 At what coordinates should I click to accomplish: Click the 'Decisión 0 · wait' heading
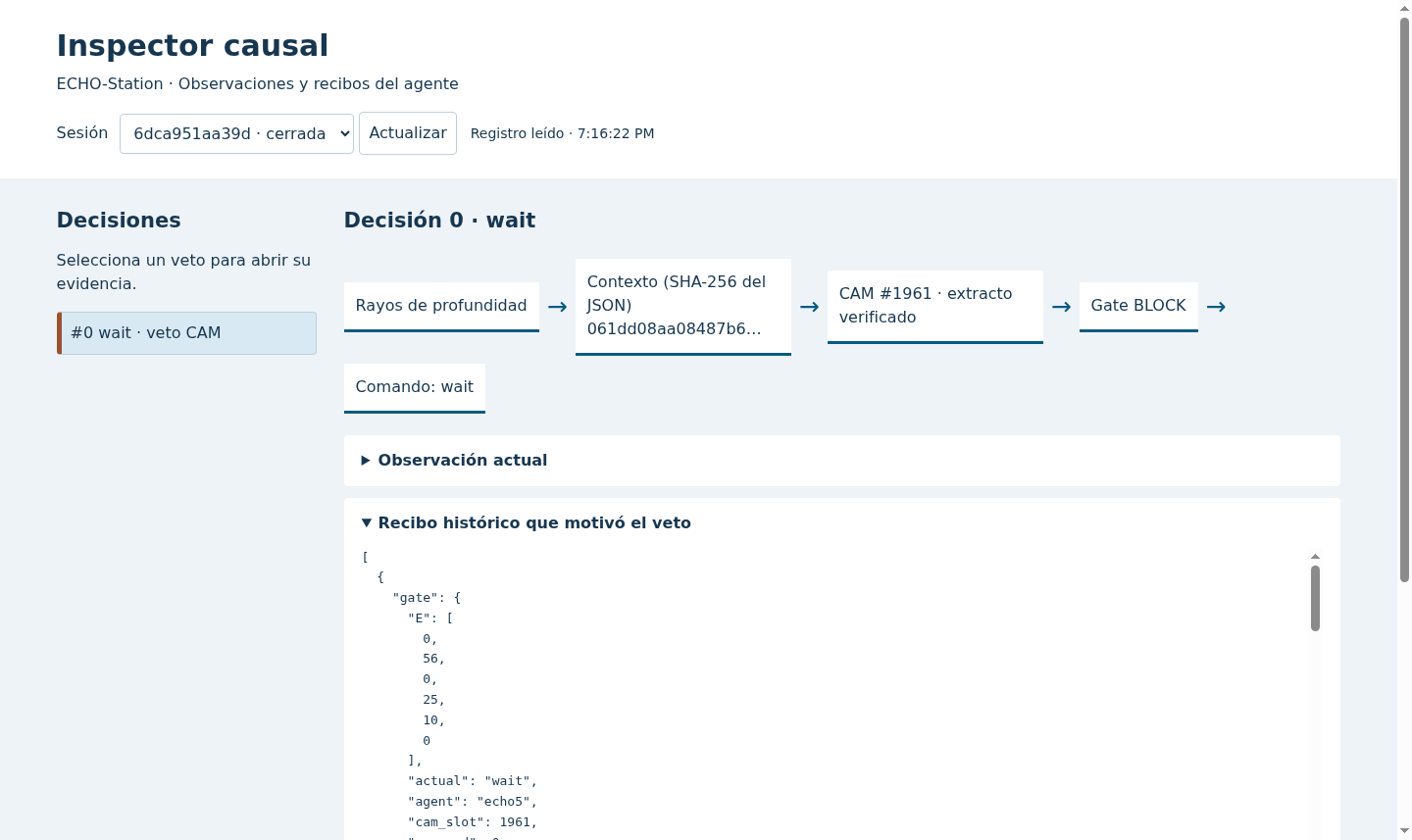pos(439,221)
